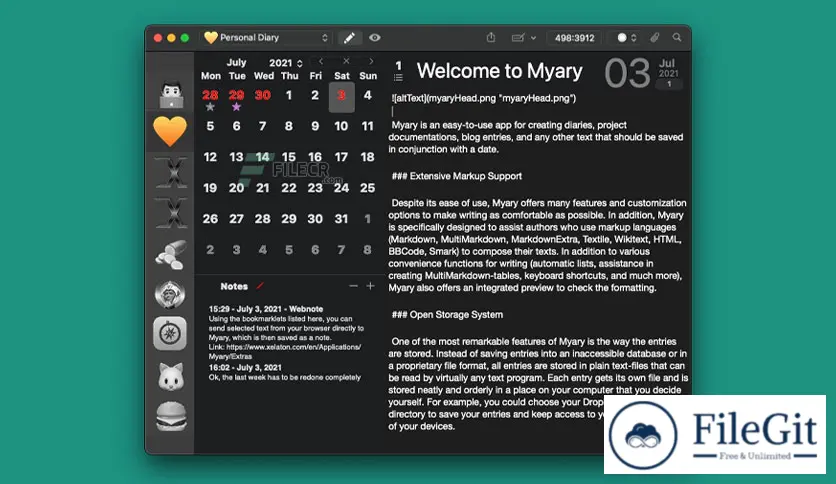Select July 1 in the calendar

[288, 95]
